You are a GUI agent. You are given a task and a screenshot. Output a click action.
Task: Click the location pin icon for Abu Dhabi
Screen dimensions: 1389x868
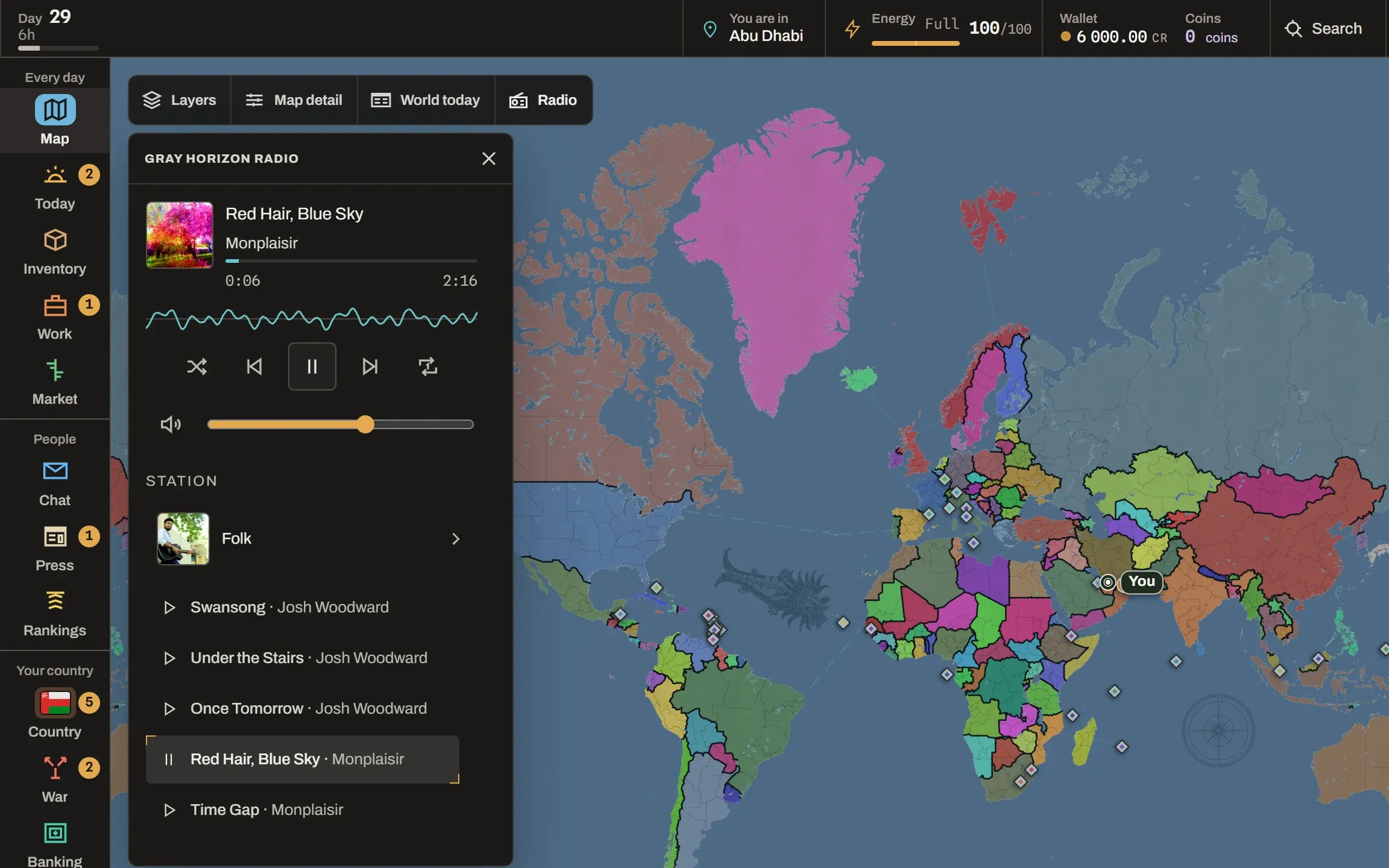tap(710, 29)
